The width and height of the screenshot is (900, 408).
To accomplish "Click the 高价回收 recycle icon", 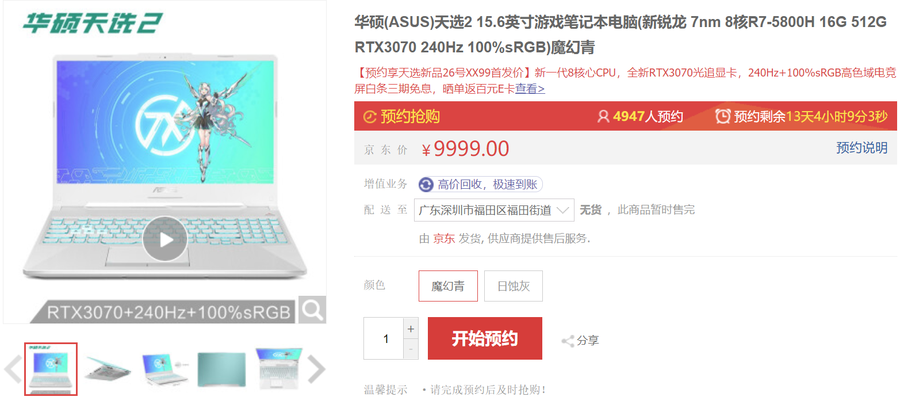I will coord(425,185).
